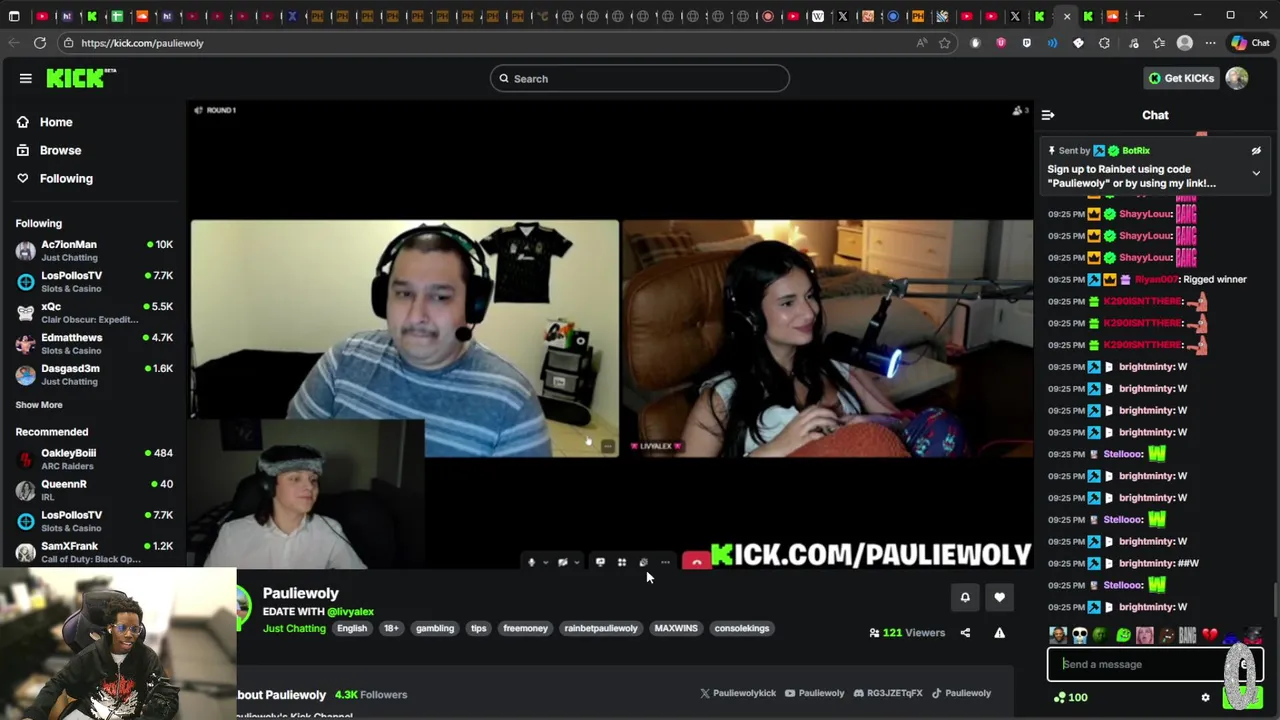The height and width of the screenshot is (720, 1280).
Task: Focus the Send a message input field
Action: click(x=1155, y=664)
